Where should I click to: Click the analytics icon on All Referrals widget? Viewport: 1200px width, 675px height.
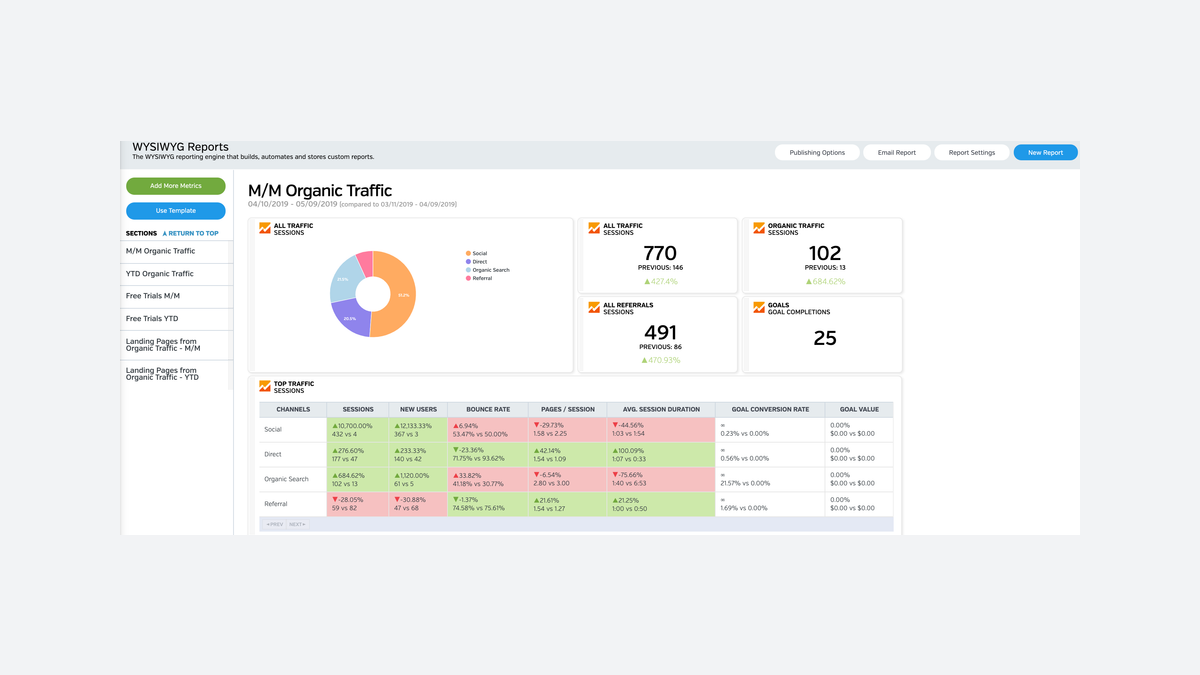(x=594, y=308)
